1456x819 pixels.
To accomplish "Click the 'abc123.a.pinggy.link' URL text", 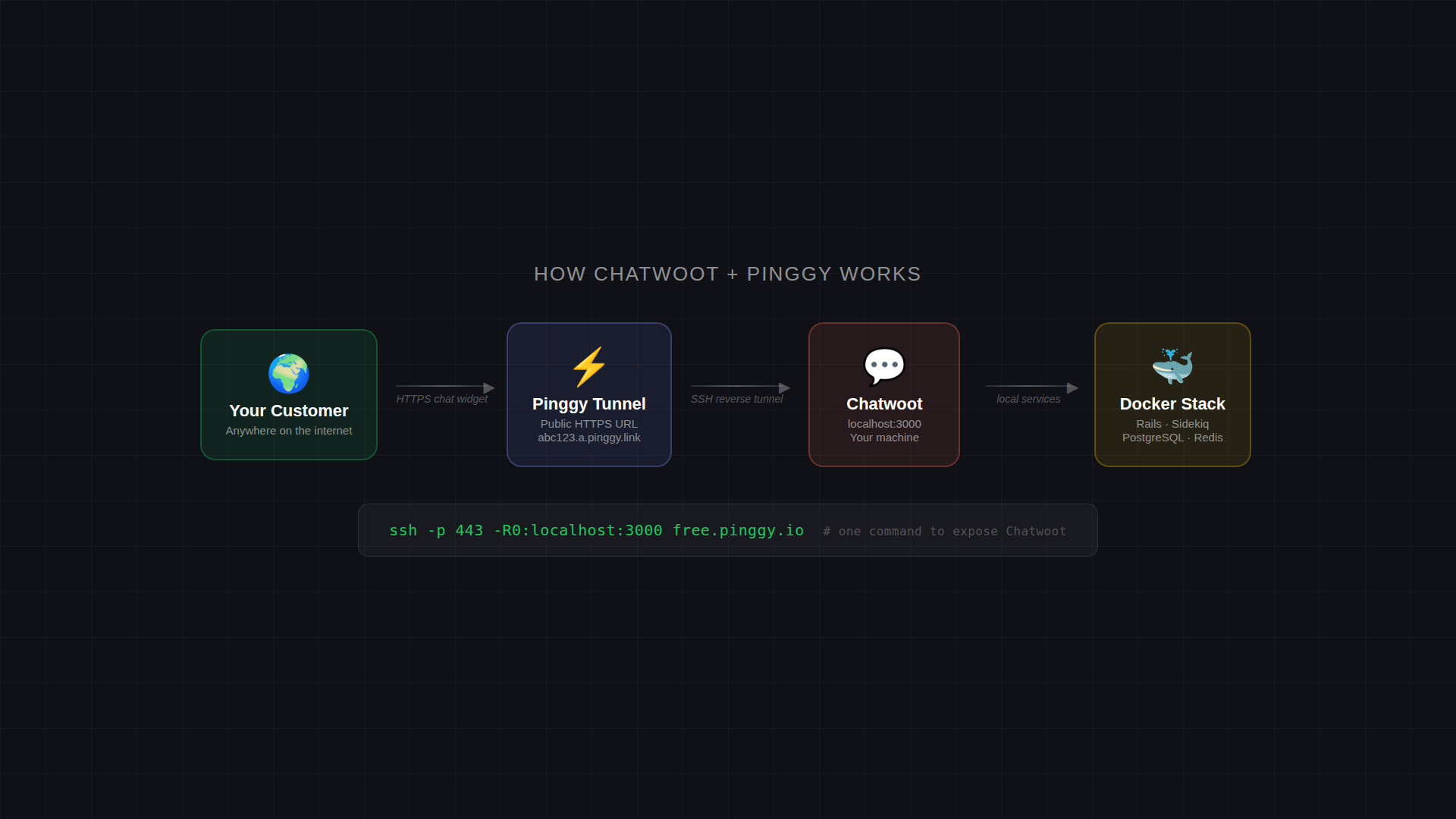I will click(x=589, y=438).
